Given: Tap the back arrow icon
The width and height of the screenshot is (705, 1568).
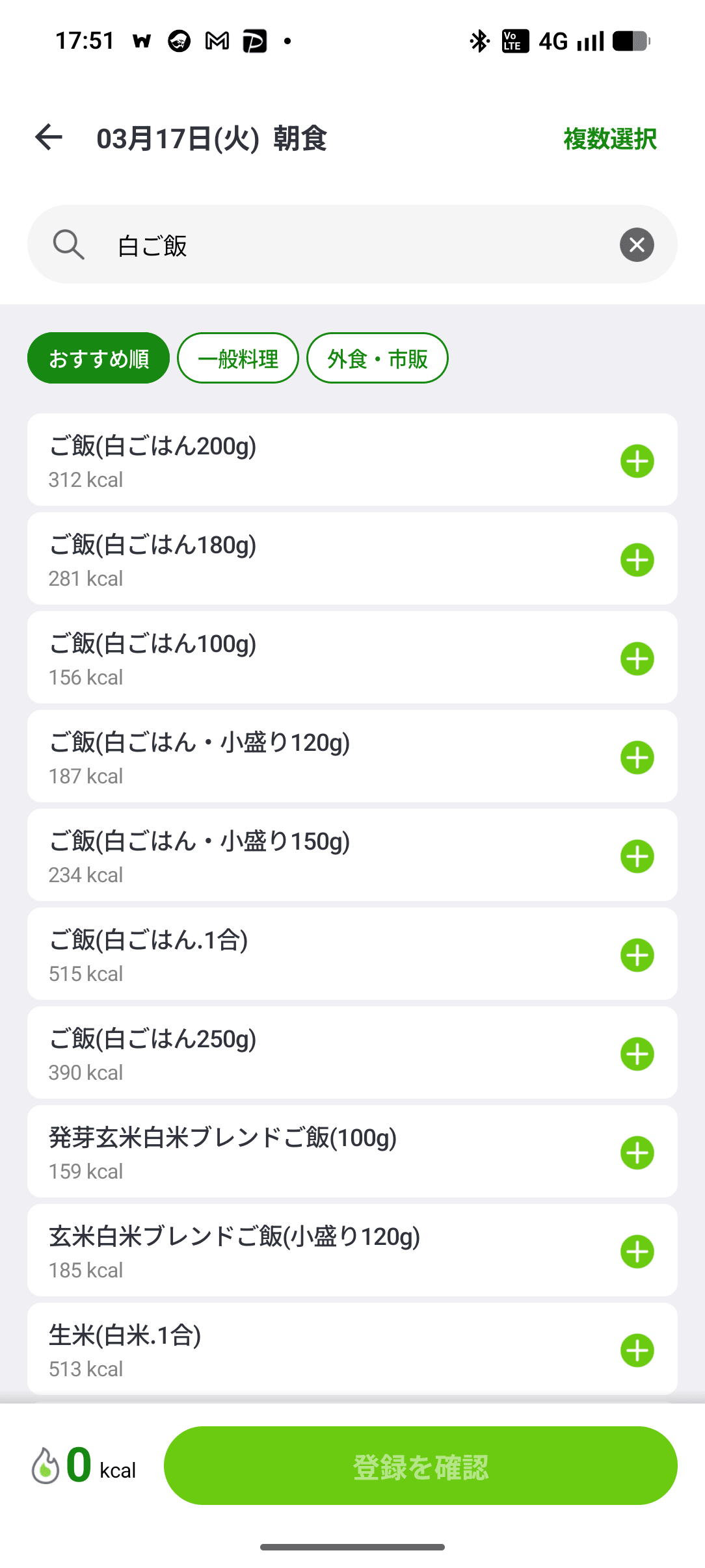Looking at the screenshot, I should 49,137.
